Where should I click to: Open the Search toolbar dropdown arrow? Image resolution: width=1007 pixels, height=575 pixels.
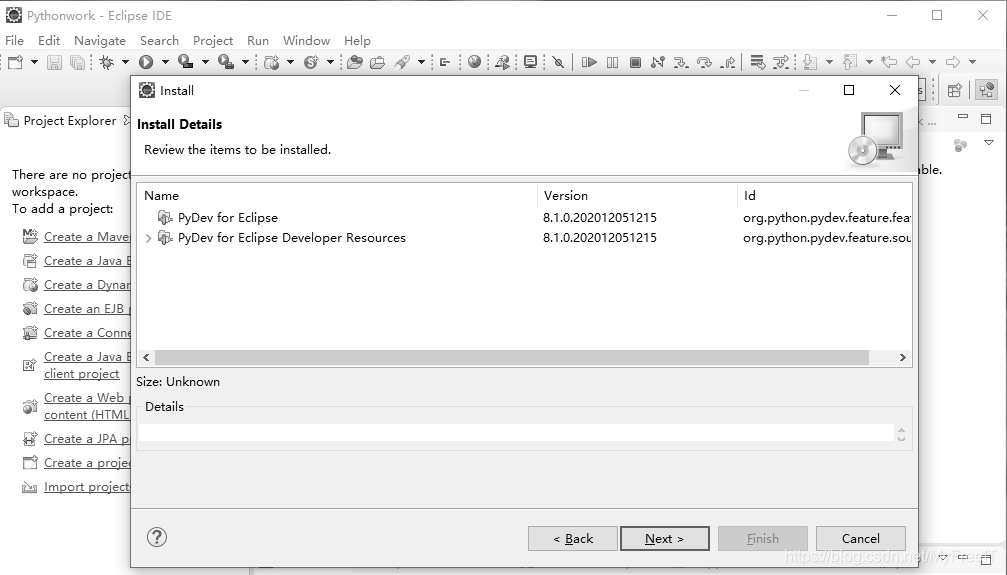pos(421,62)
